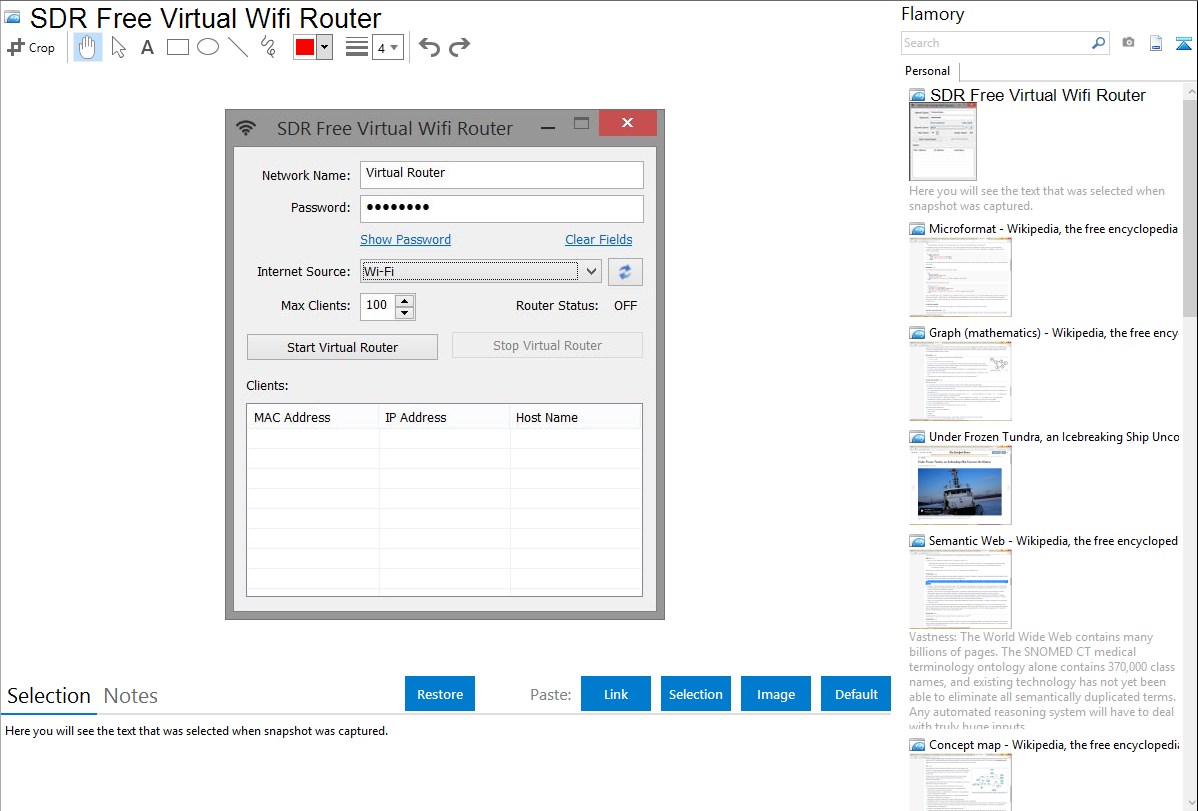1198x811 pixels.
Task: Click the Selection paste button
Action: [696, 694]
